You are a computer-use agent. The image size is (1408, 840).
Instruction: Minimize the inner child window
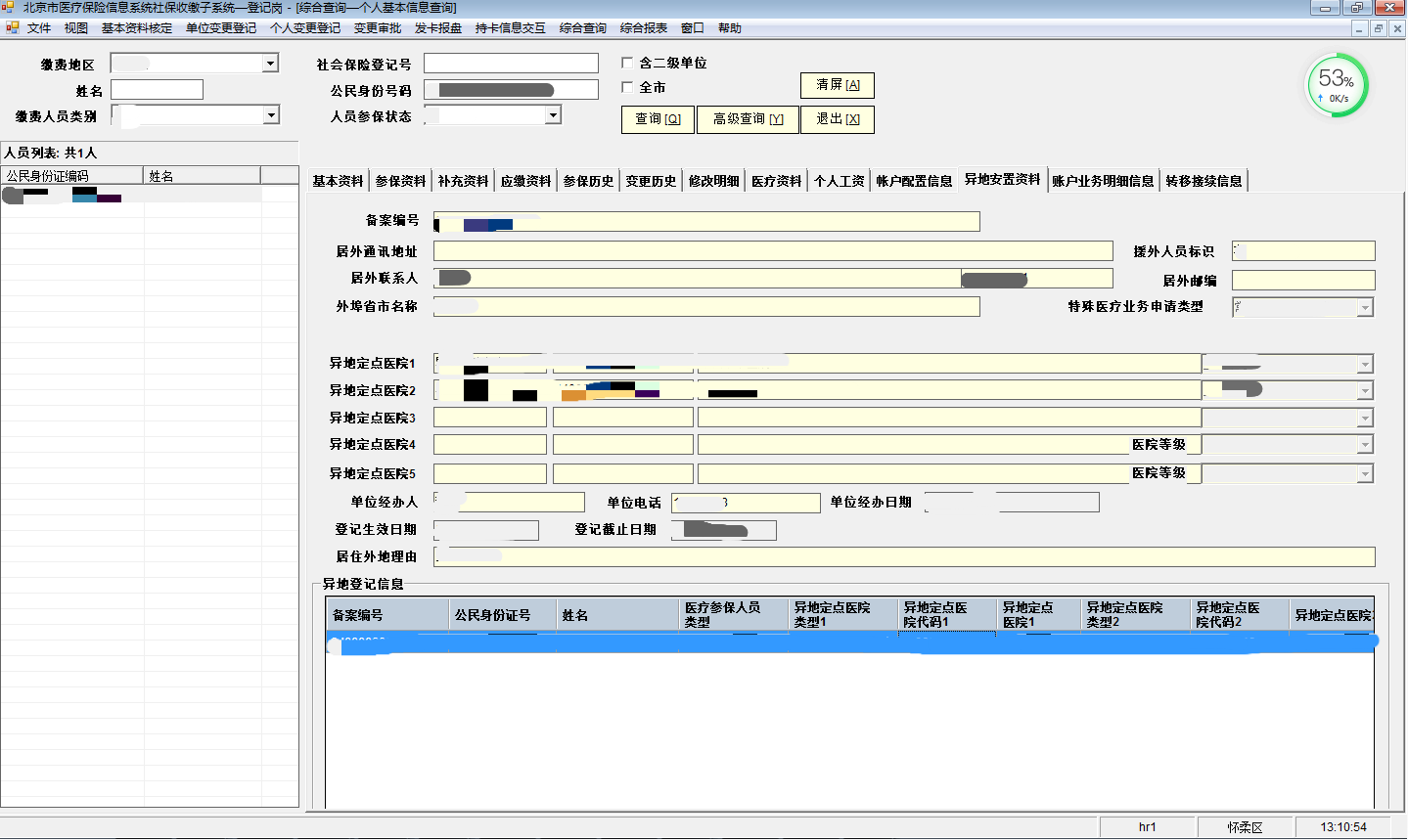(1359, 28)
